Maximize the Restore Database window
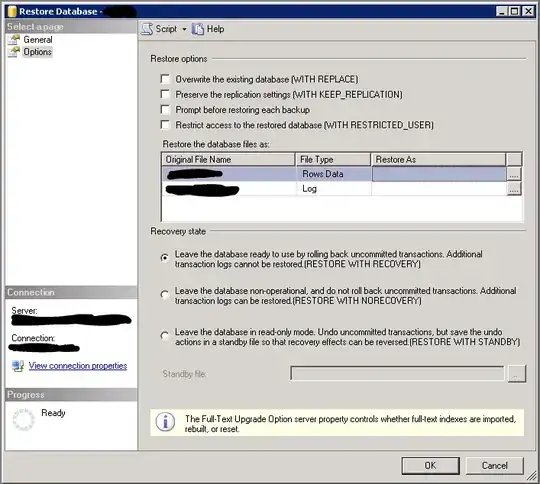The height and width of the screenshot is (484, 540). [x=515, y=11]
